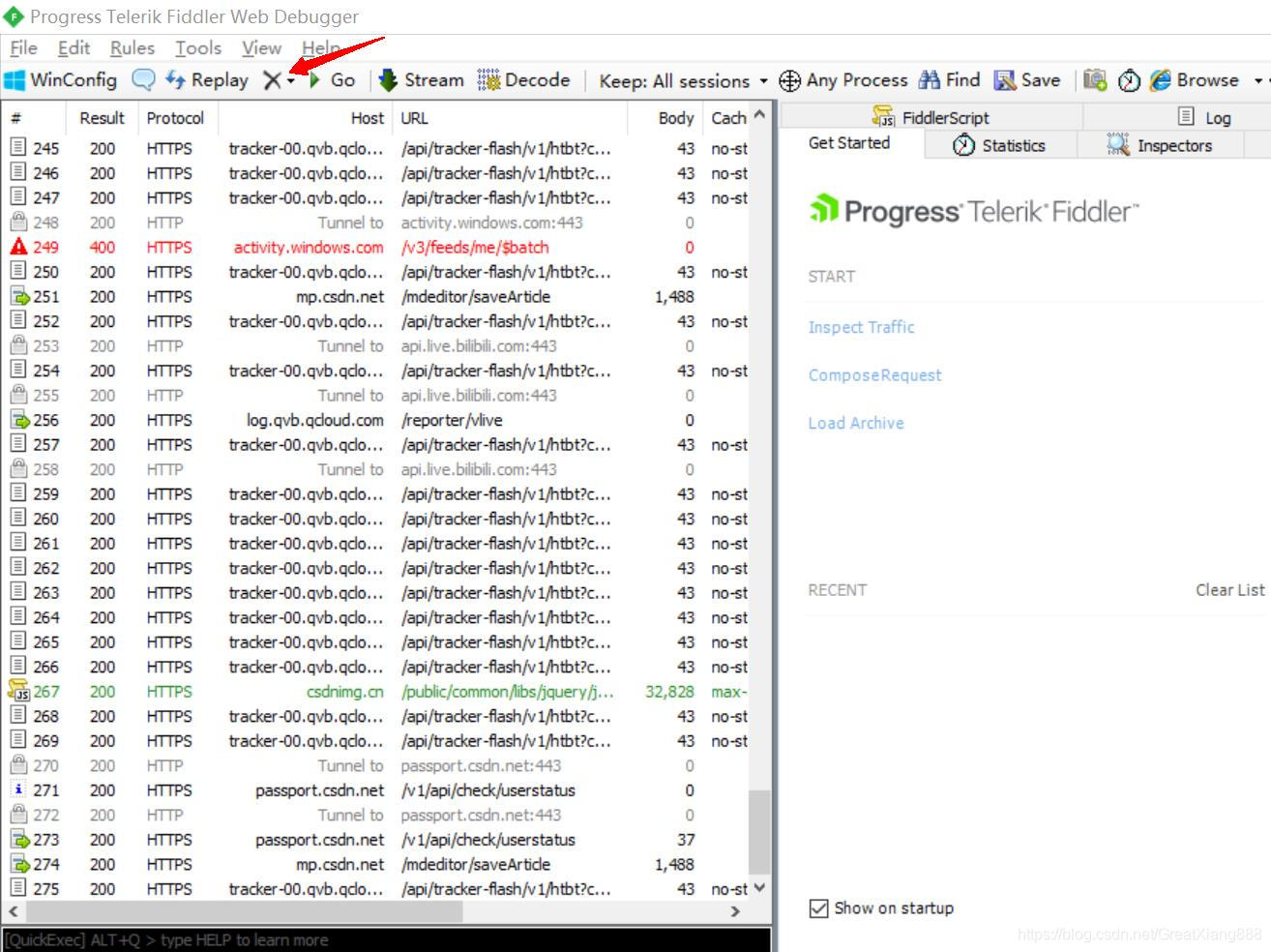Select tunnel session 253 lock icon

pyautogui.click(x=18, y=345)
